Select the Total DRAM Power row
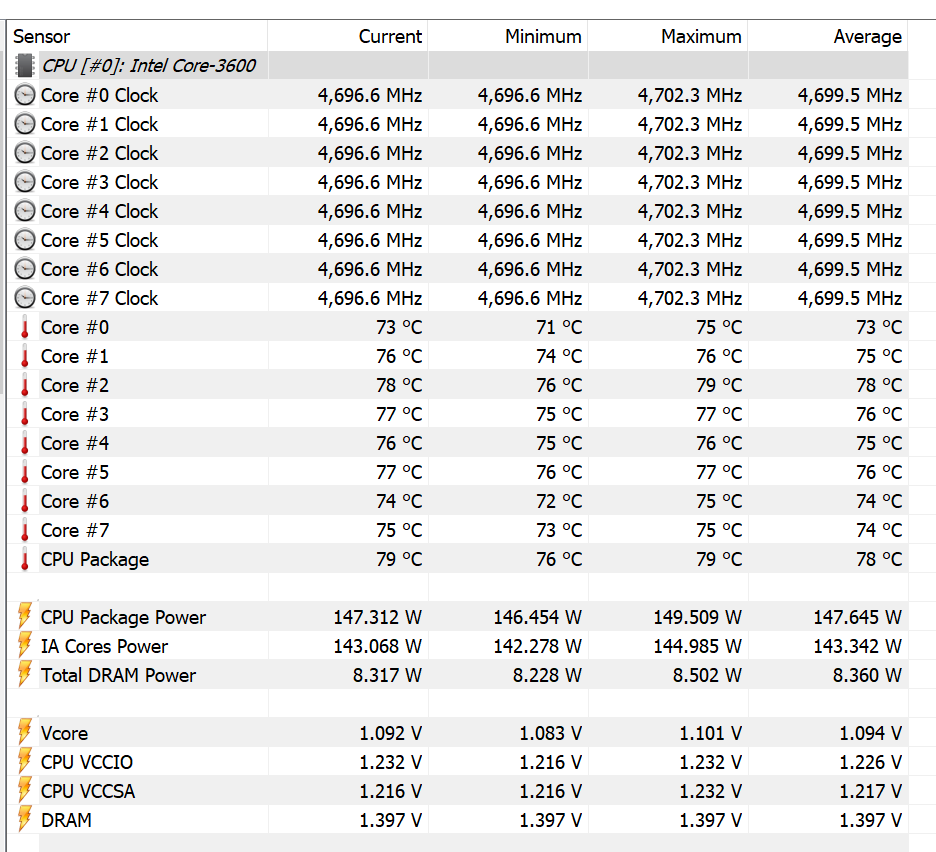This screenshot has width=936, height=852. pyautogui.click(x=118, y=675)
